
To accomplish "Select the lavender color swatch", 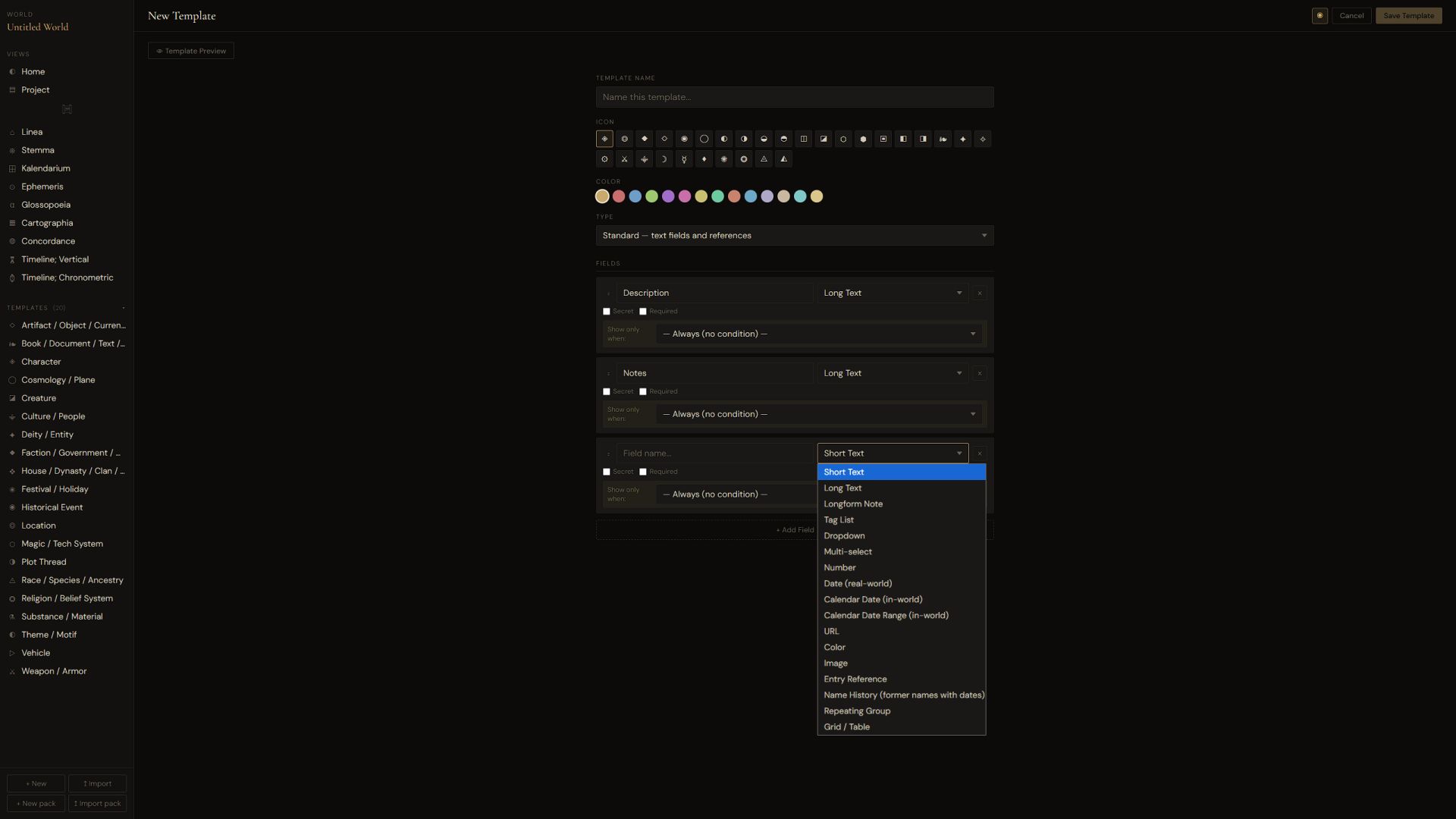I will pyautogui.click(x=767, y=196).
